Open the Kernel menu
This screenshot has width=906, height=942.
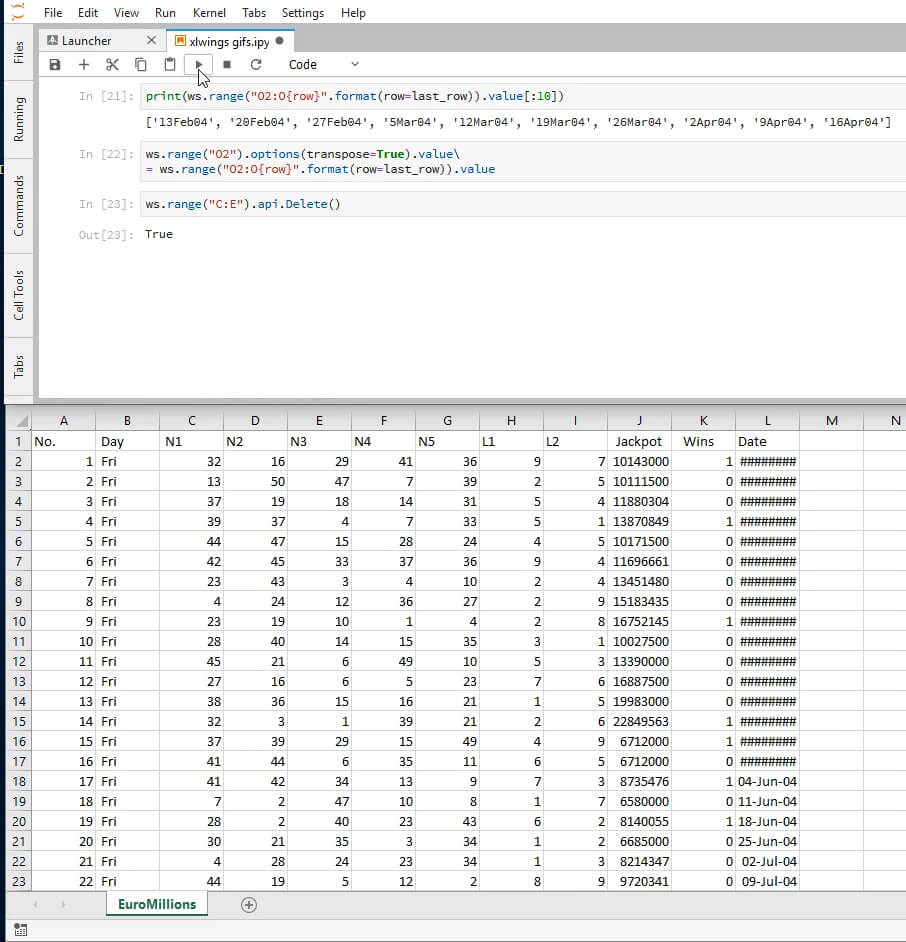point(209,13)
